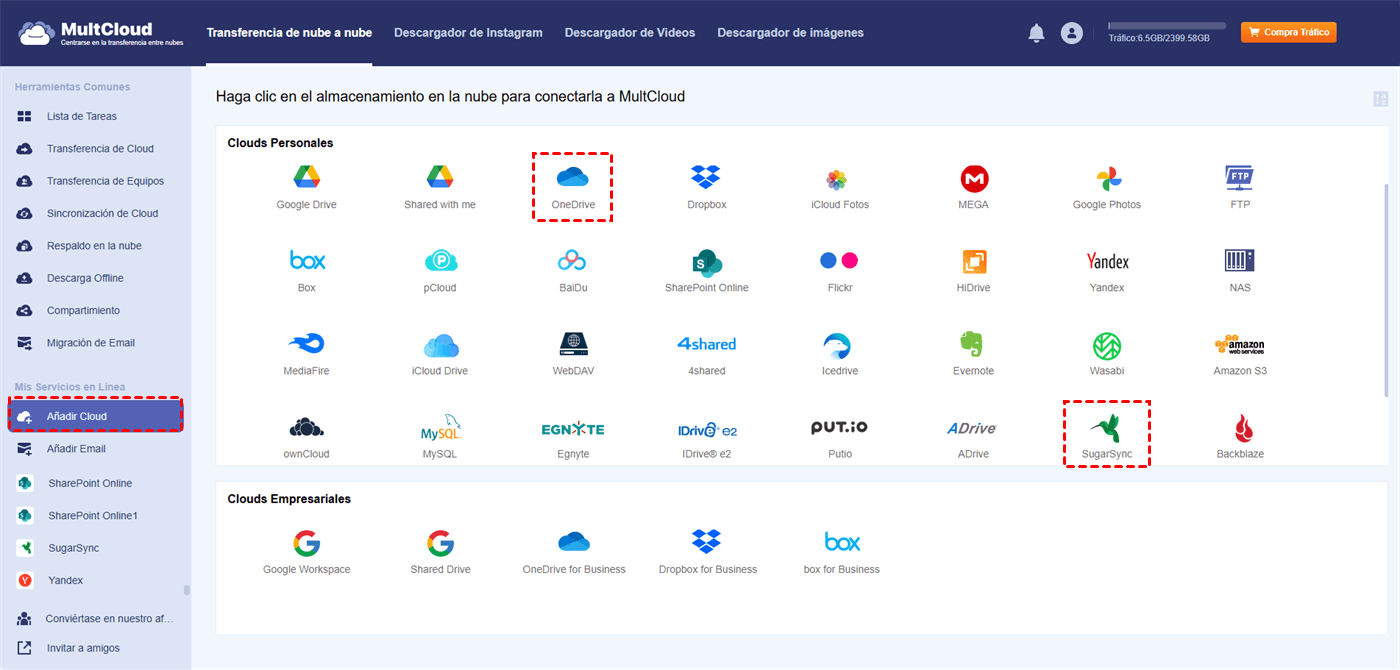The width and height of the screenshot is (1400, 670).
Task: Select Shared Drive icon
Action: point(440,543)
